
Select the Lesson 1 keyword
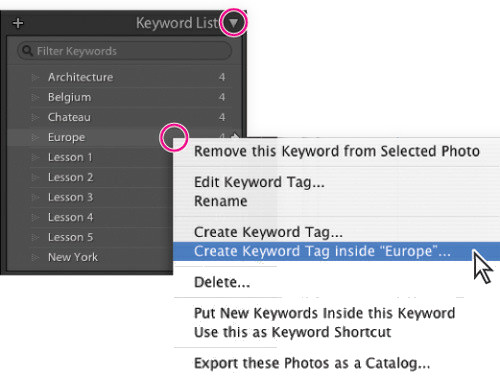70,157
